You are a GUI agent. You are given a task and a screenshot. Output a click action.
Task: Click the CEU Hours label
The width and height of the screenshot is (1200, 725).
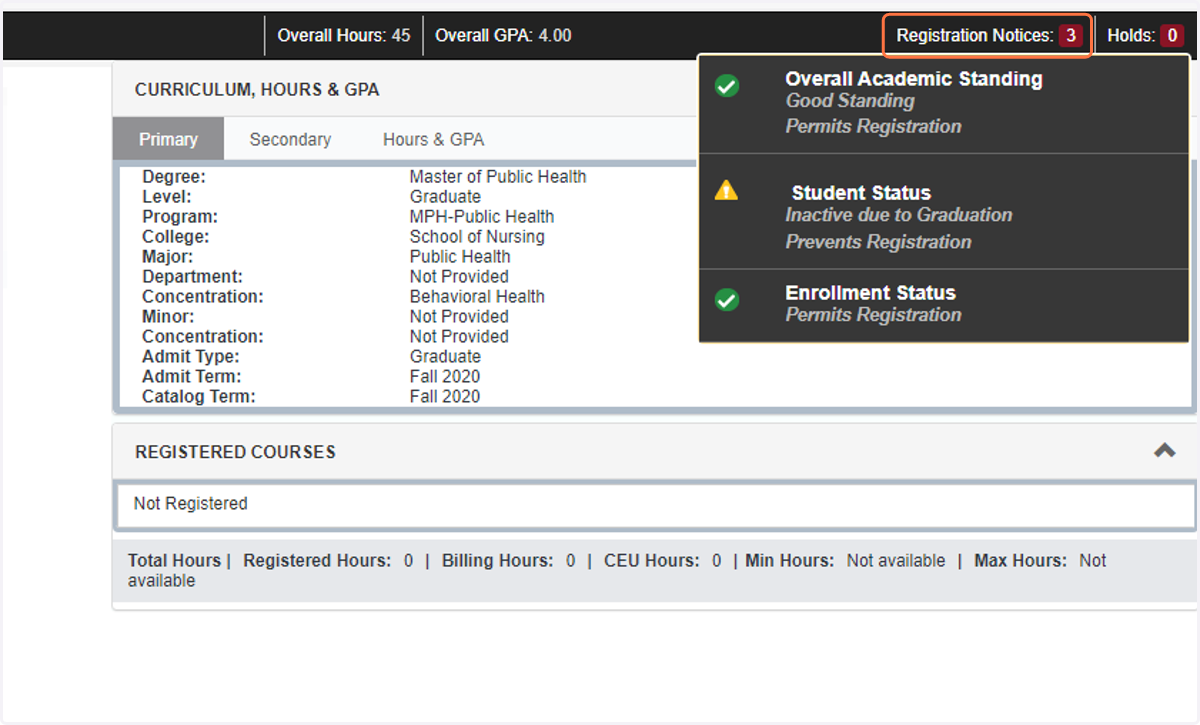click(x=651, y=561)
